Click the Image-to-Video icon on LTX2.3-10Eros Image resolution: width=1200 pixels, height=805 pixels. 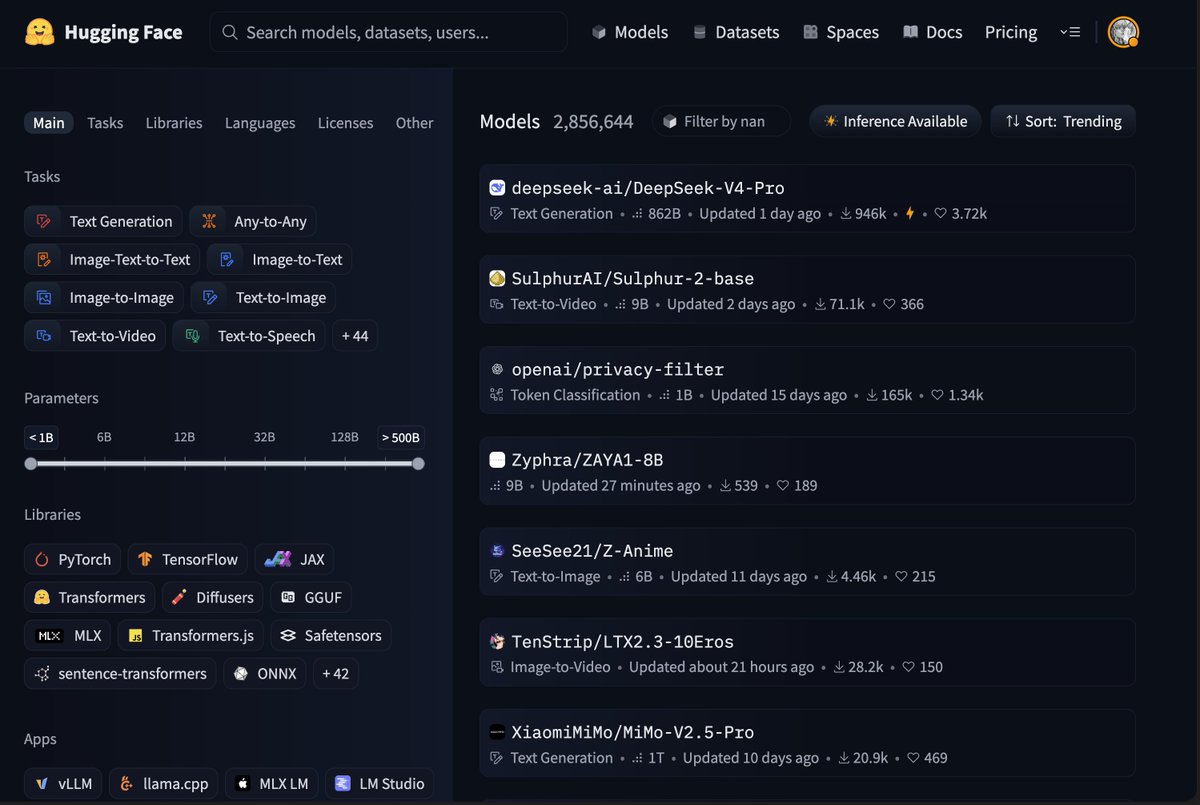(x=496, y=667)
